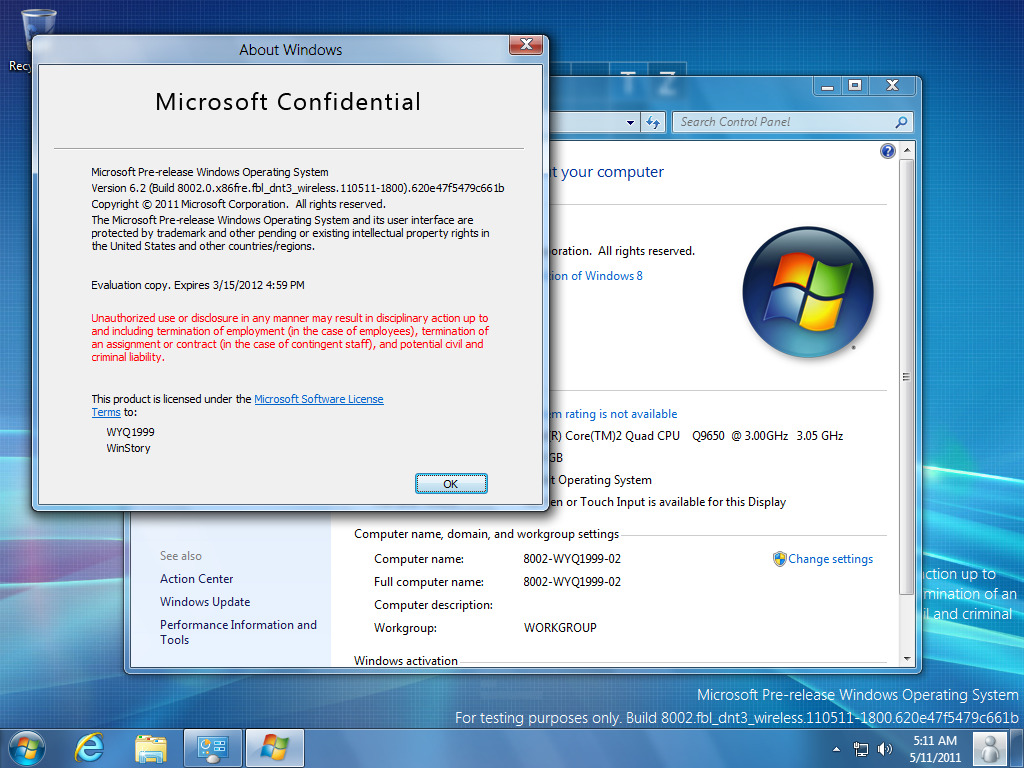Click the scrollbar down arrow in System window

[906, 659]
